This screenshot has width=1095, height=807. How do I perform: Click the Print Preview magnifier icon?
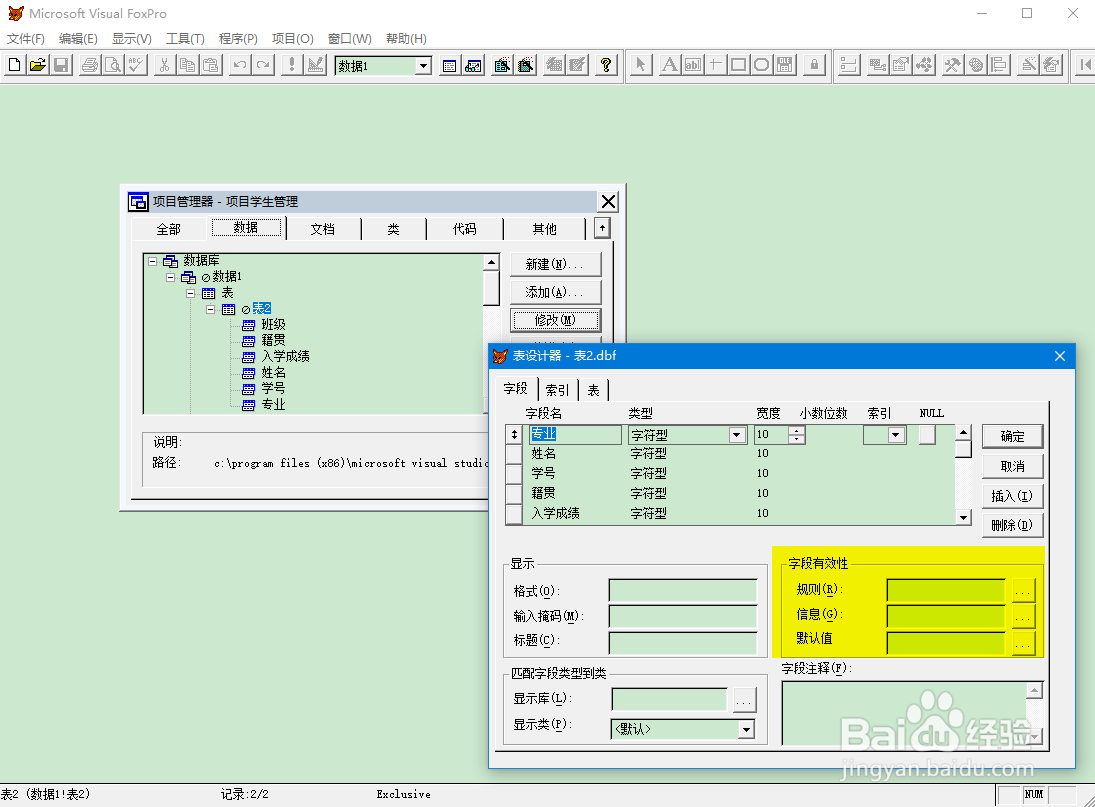pyautogui.click(x=112, y=66)
